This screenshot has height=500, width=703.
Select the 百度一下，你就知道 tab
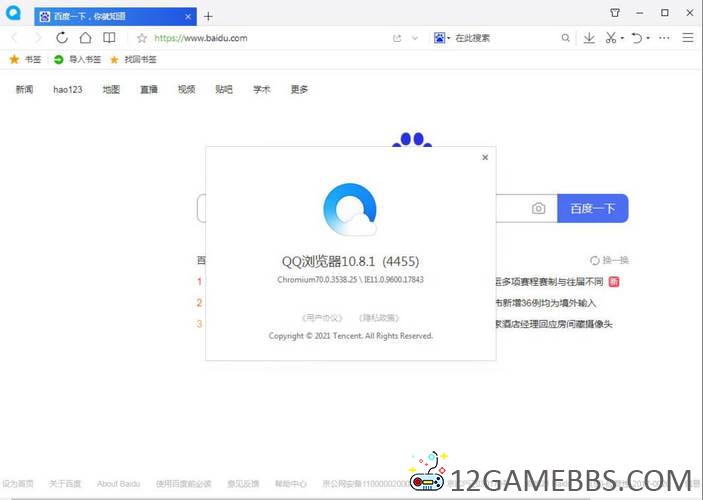coord(115,17)
